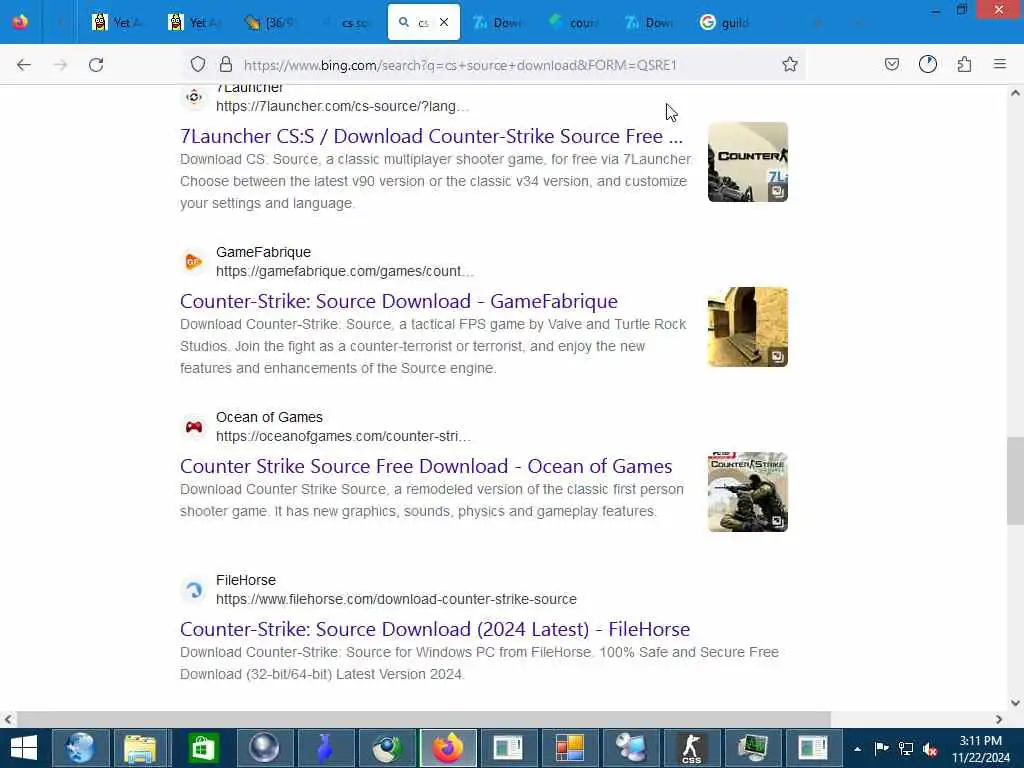
Task: Save page to Pocket
Action: (891, 64)
